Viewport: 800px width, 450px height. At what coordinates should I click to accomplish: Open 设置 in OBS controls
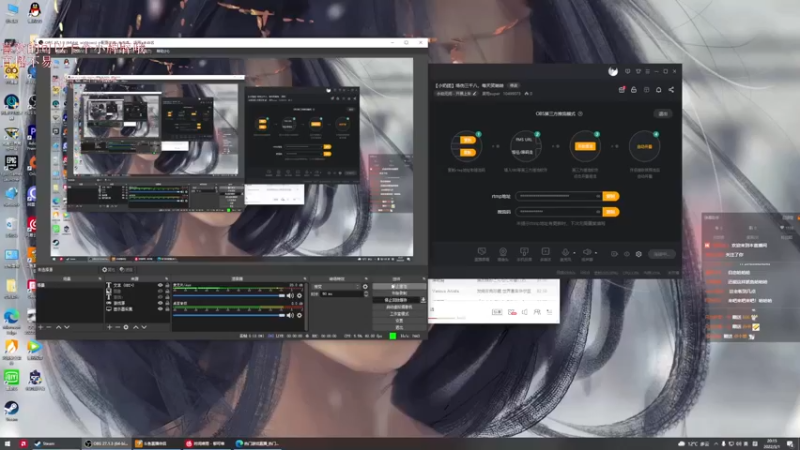point(398,320)
